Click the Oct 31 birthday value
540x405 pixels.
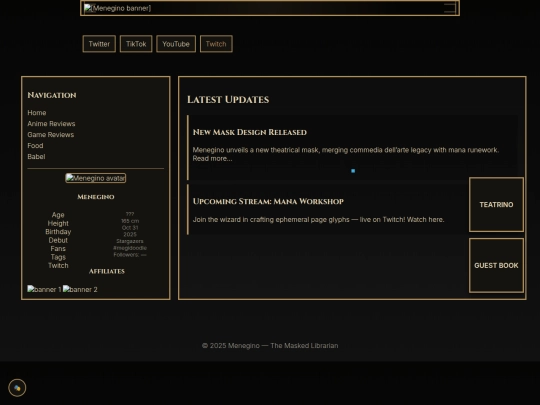[x=130, y=228]
